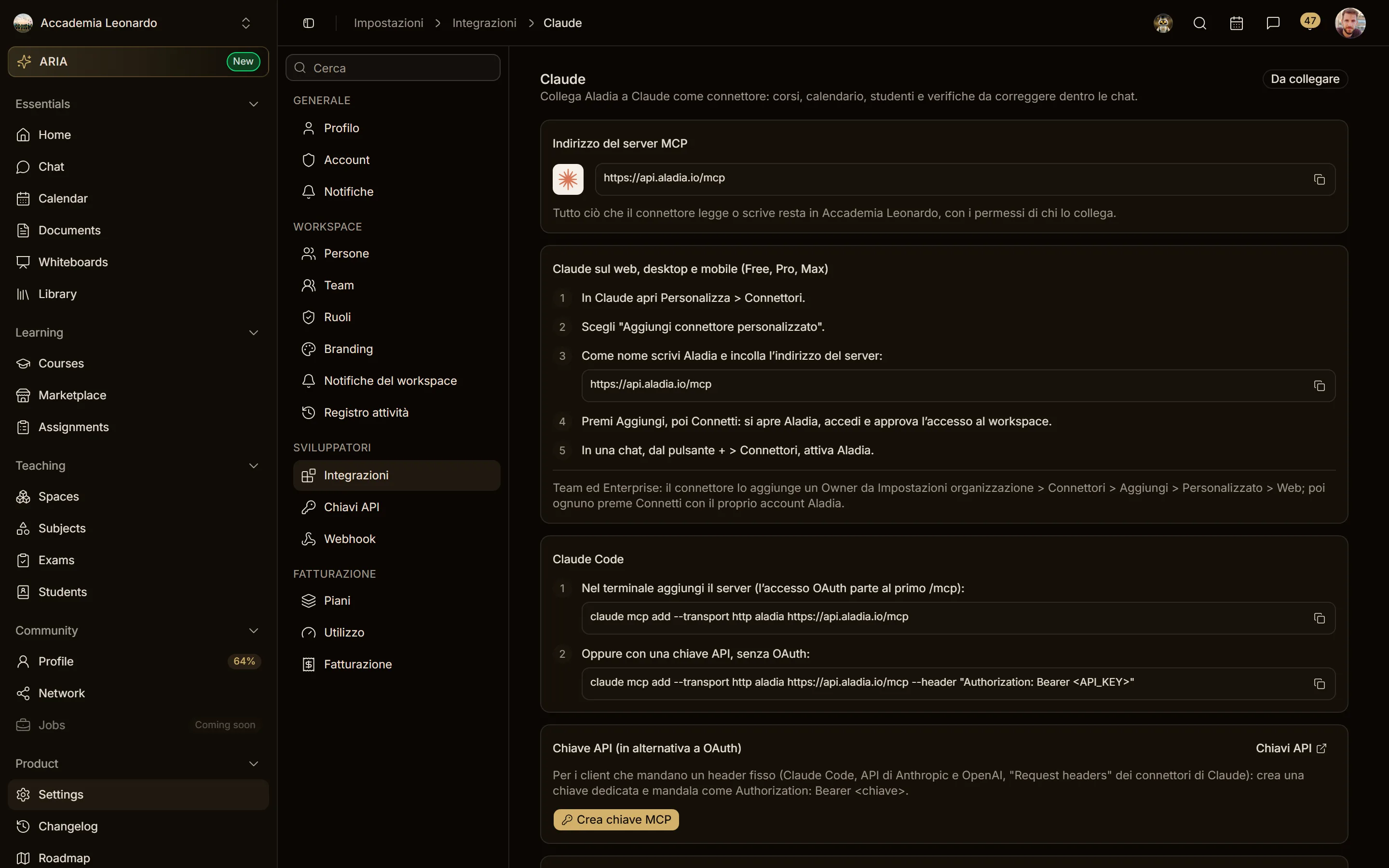Open Roadmap page
This screenshot has width=1389, height=868.
point(138,858)
